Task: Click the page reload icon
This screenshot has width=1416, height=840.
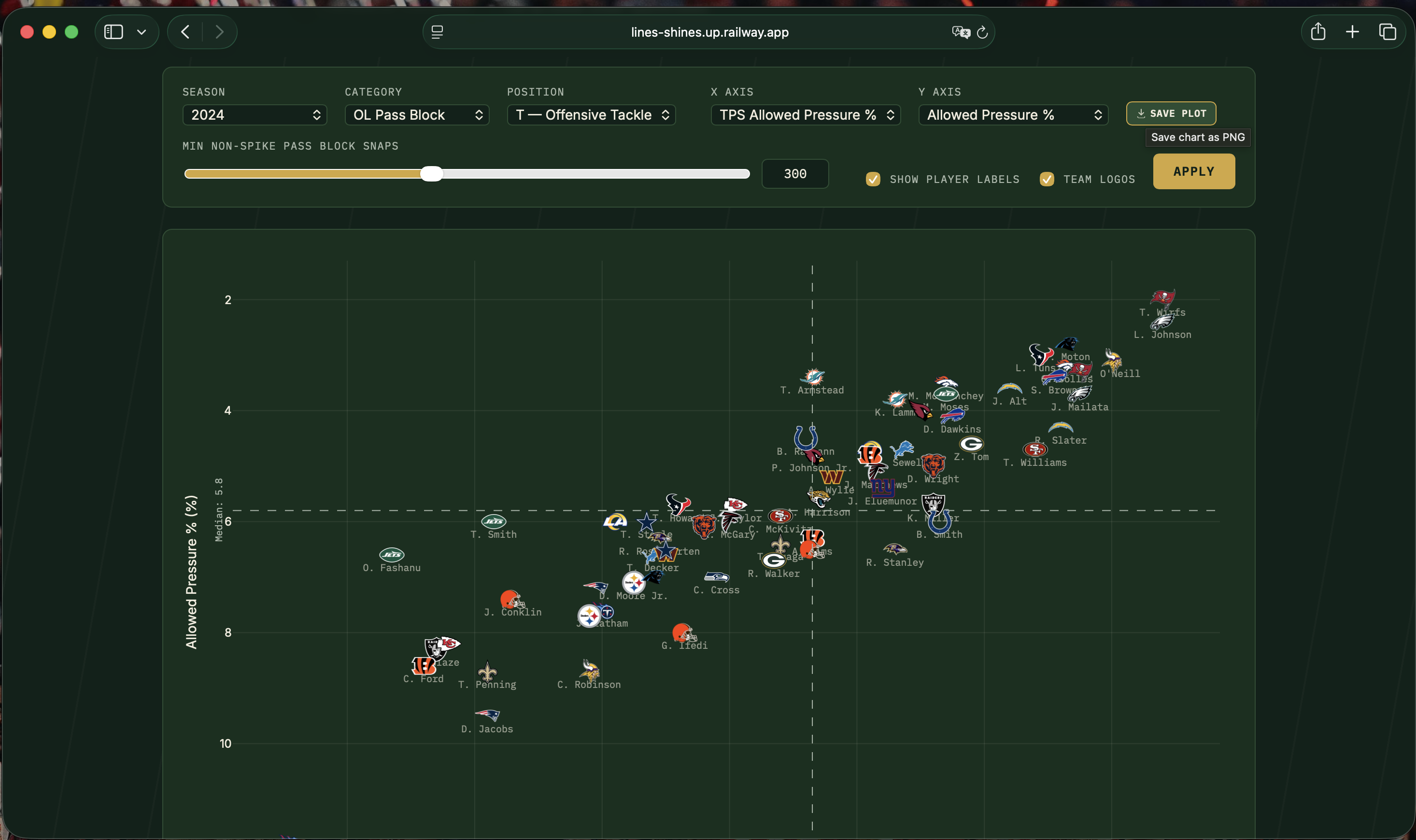Action: (982, 32)
